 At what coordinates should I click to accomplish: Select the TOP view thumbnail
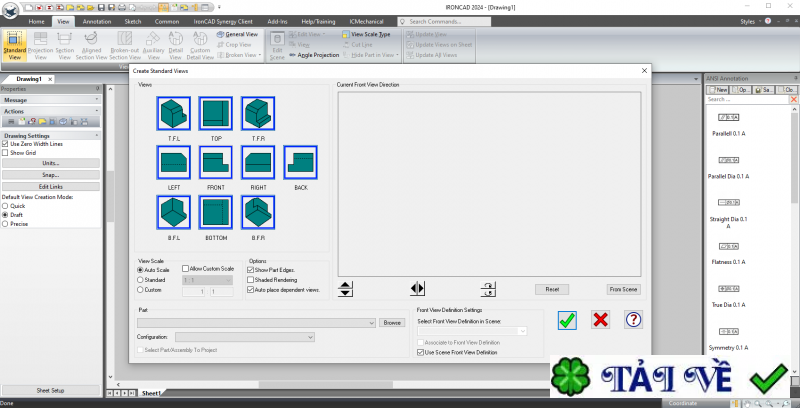(216, 113)
